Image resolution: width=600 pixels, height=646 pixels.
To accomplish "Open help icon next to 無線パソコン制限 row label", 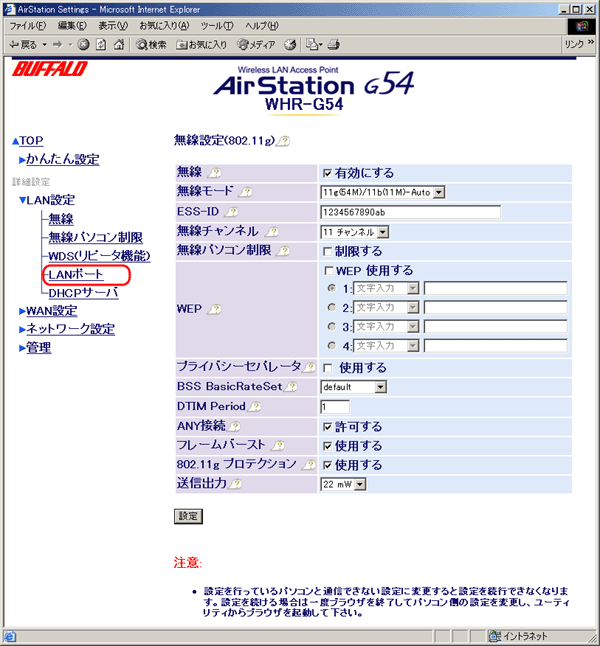I will coord(283,250).
